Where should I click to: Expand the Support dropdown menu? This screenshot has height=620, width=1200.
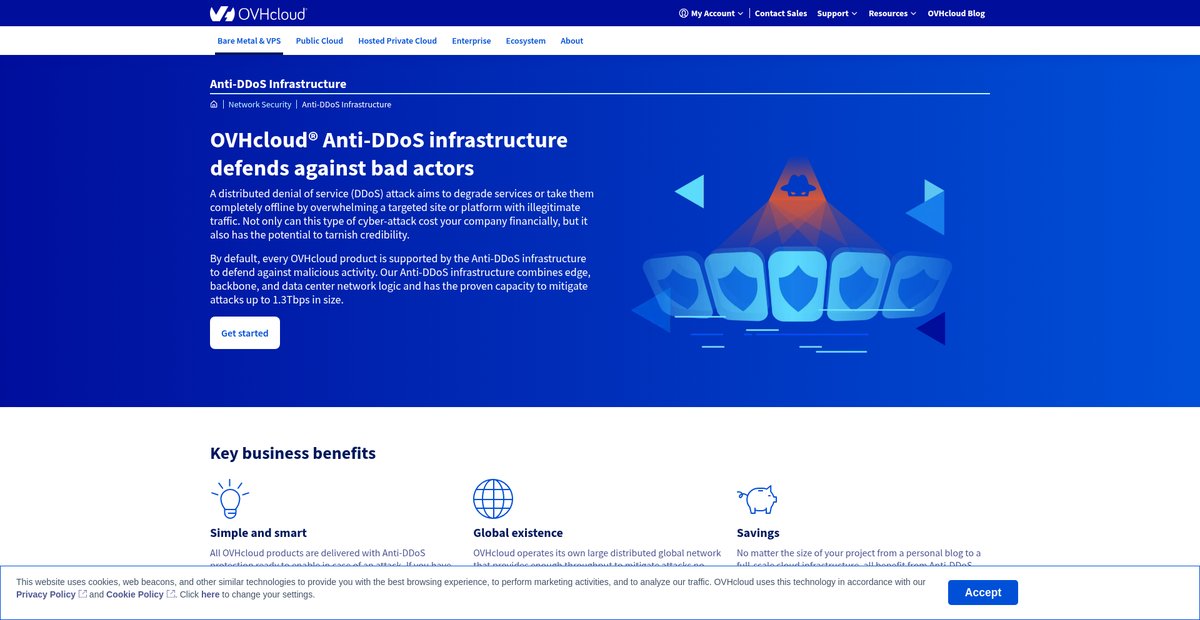coord(836,13)
